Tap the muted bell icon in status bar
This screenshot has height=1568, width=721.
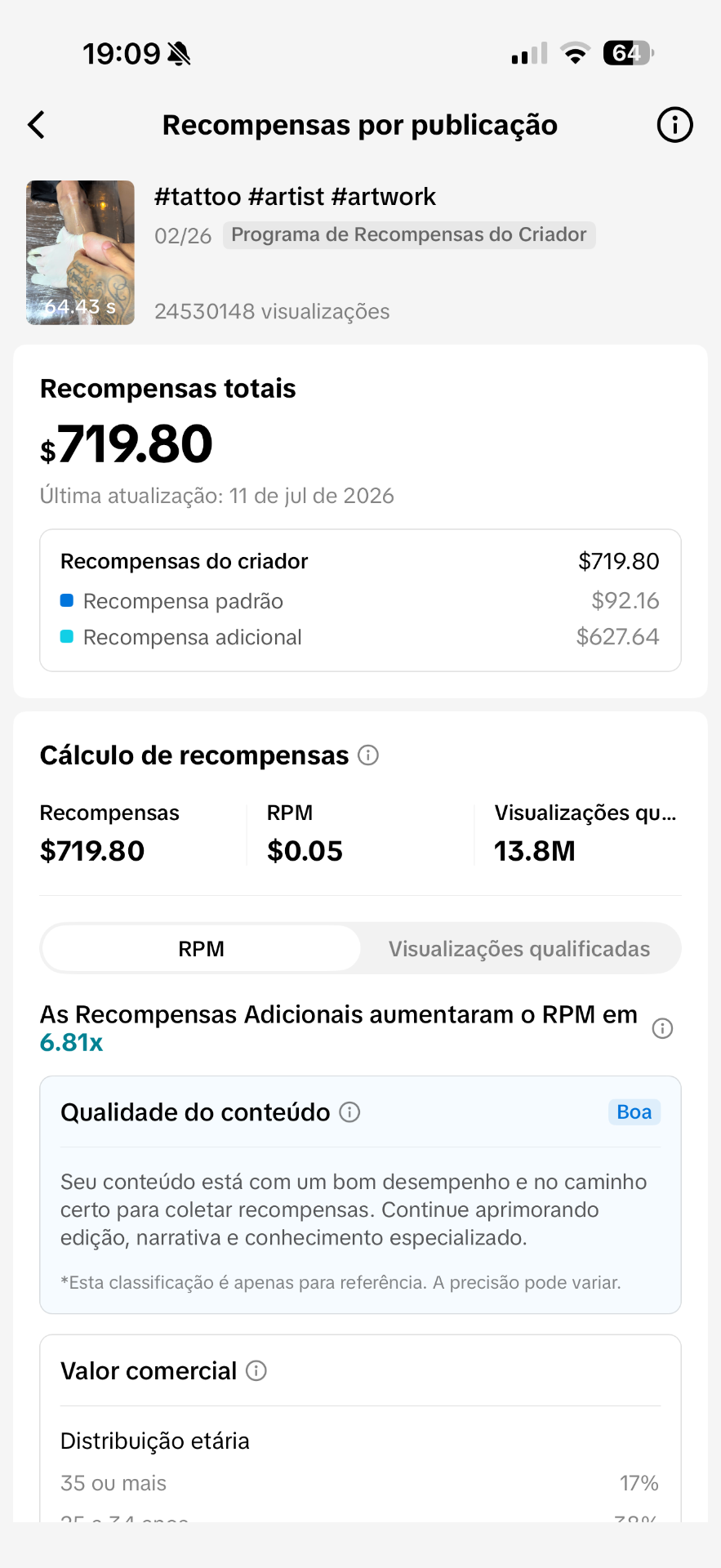(179, 54)
